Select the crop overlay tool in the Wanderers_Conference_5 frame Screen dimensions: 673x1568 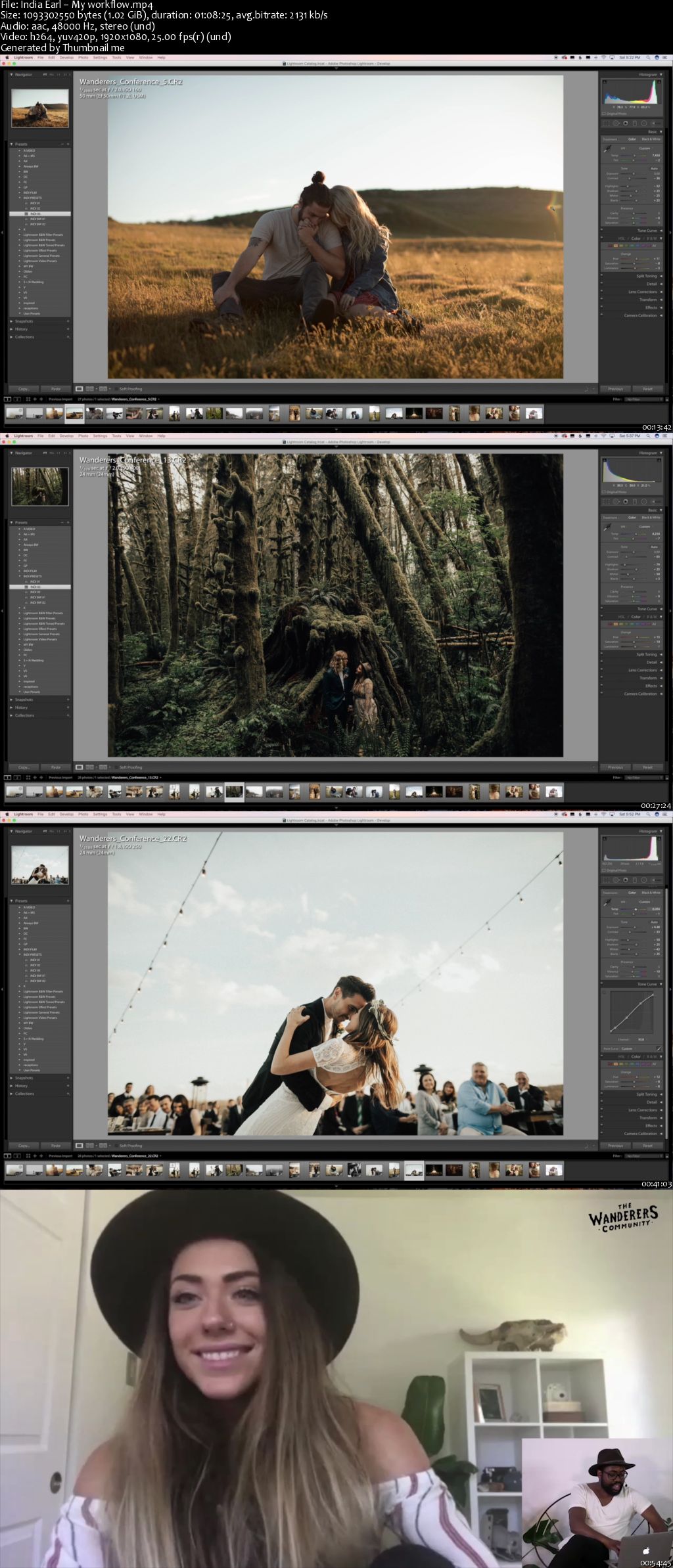pyautogui.click(x=607, y=123)
